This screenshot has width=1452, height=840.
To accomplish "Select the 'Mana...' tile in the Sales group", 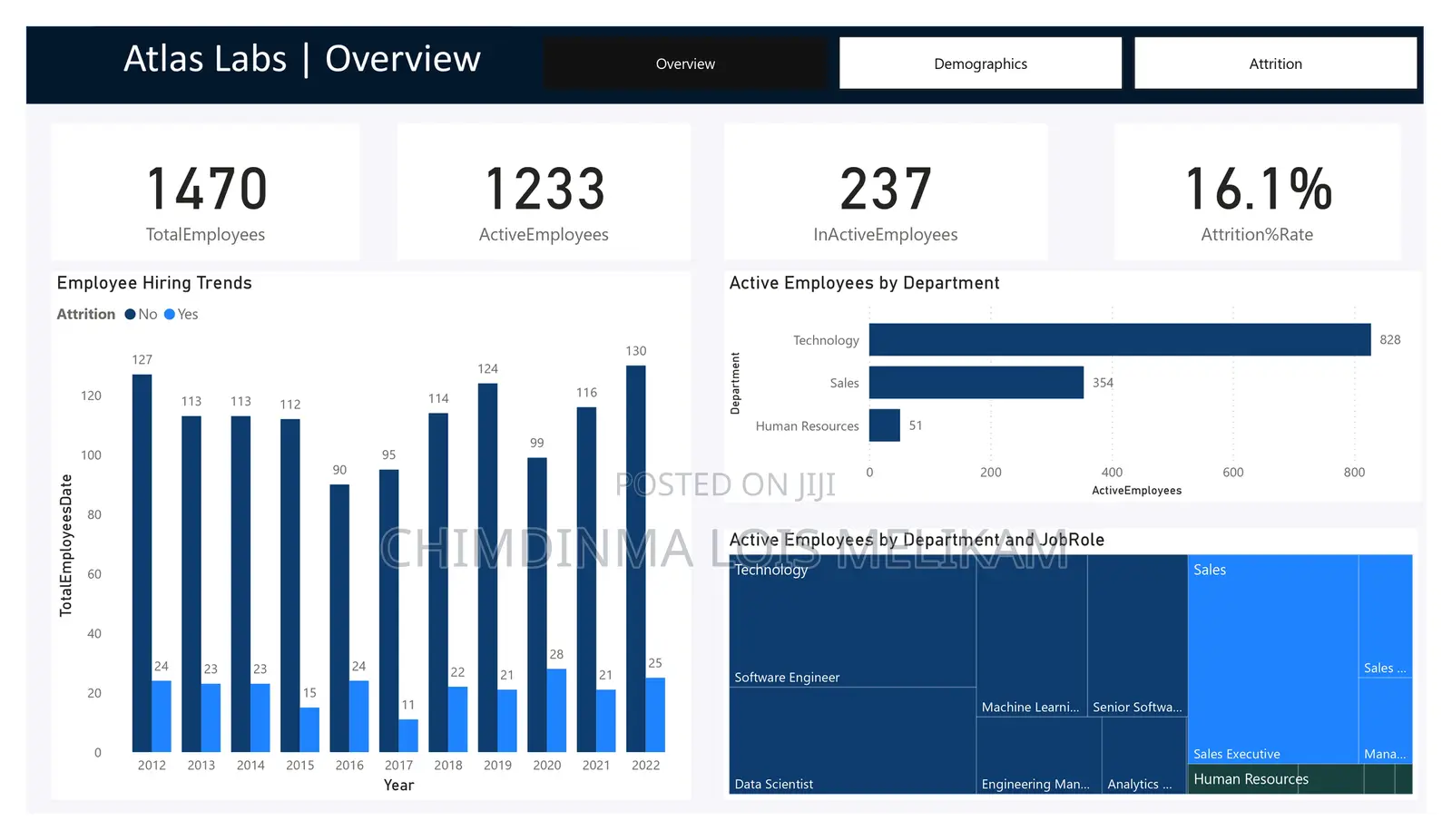I will (x=1386, y=720).
